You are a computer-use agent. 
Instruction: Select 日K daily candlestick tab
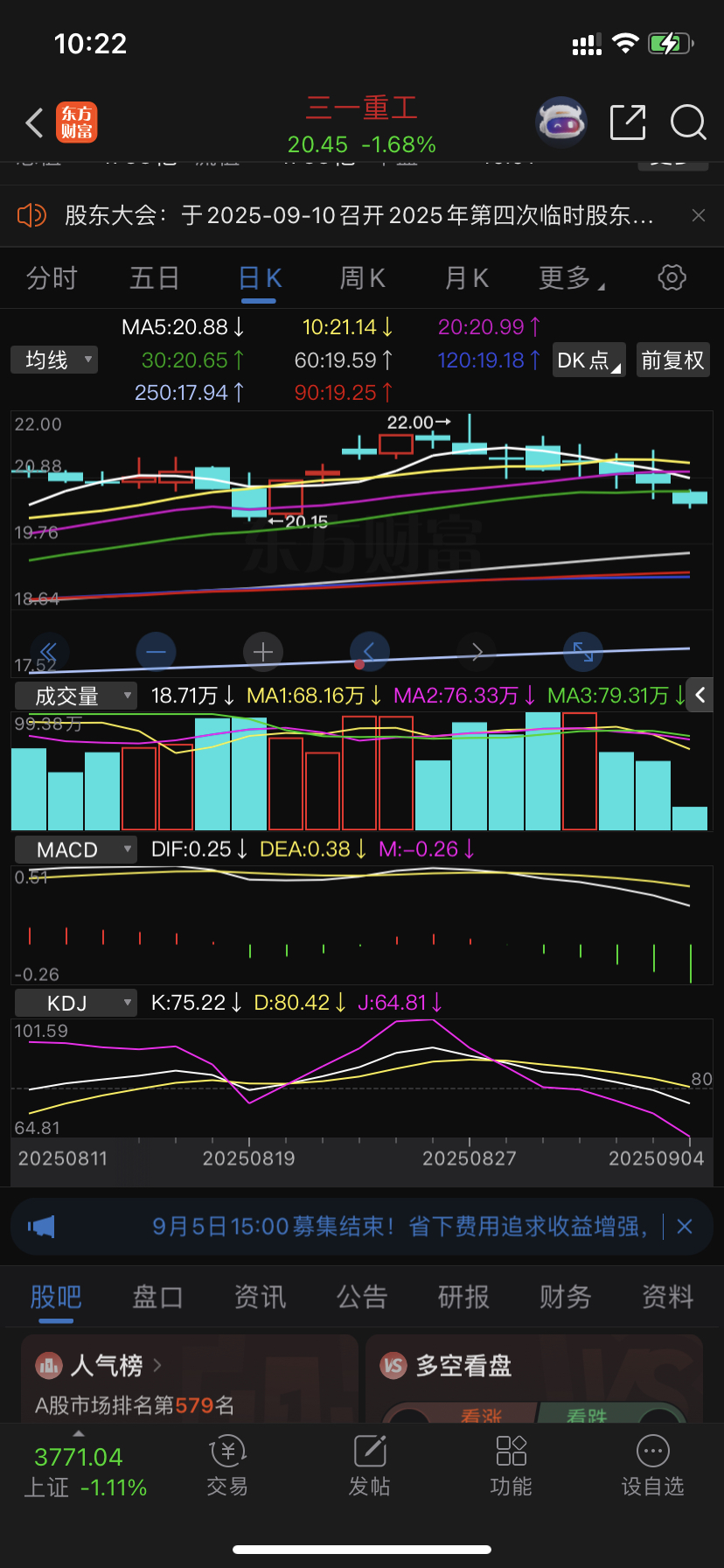coord(260,278)
